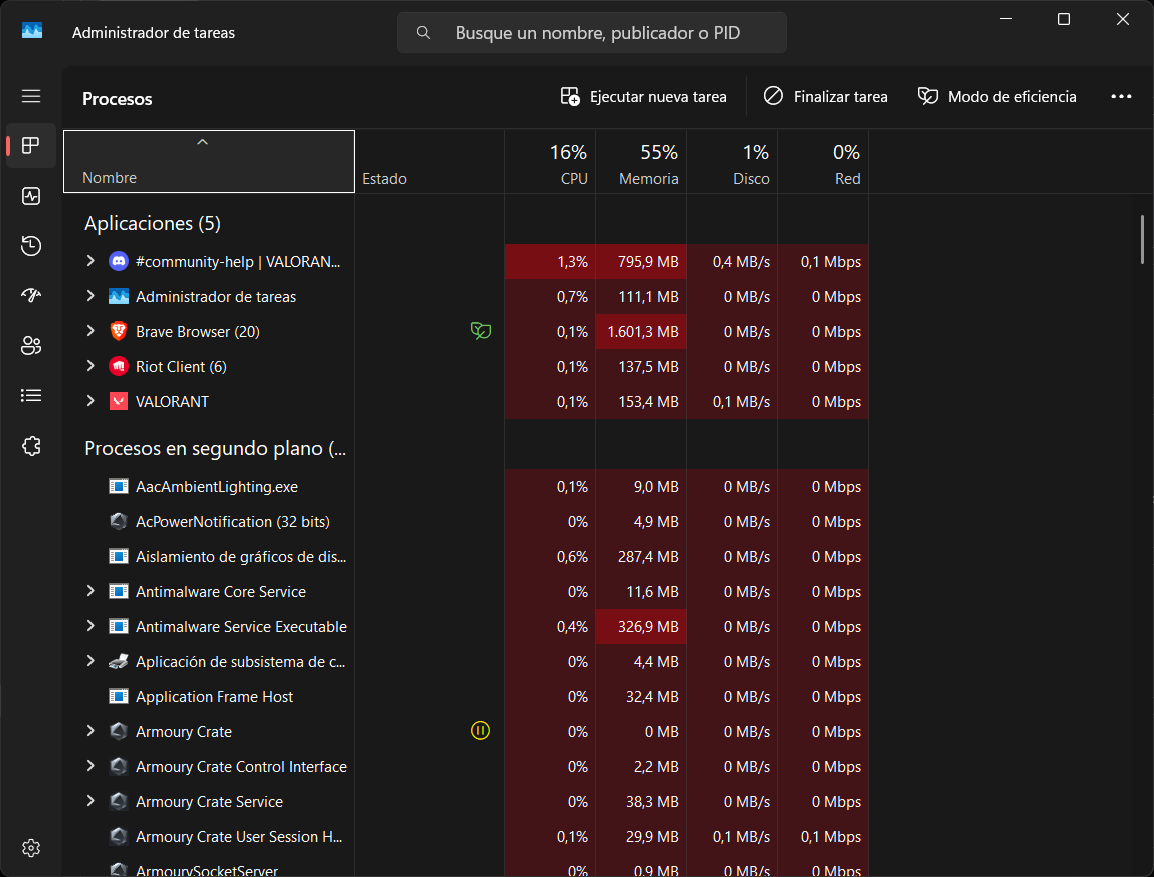This screenshot has width=1154, height=877.
Task: Click the Armoury Crate User Session icon
Action: [118, 837]
